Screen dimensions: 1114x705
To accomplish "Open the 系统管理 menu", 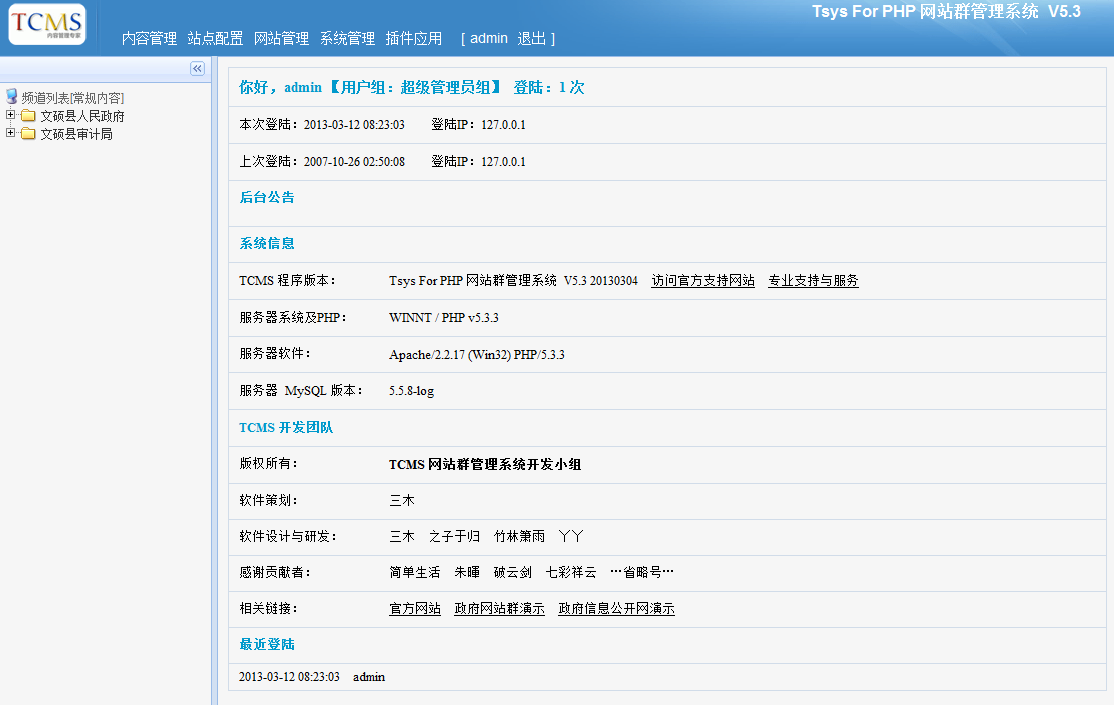I will click(347, 39).
